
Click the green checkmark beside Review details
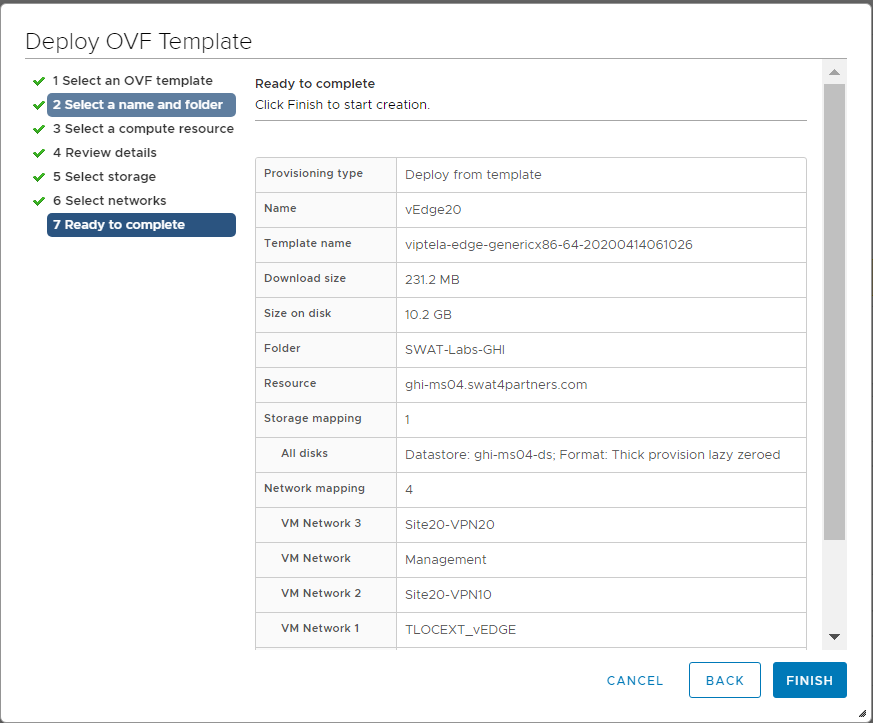(39, 153)
